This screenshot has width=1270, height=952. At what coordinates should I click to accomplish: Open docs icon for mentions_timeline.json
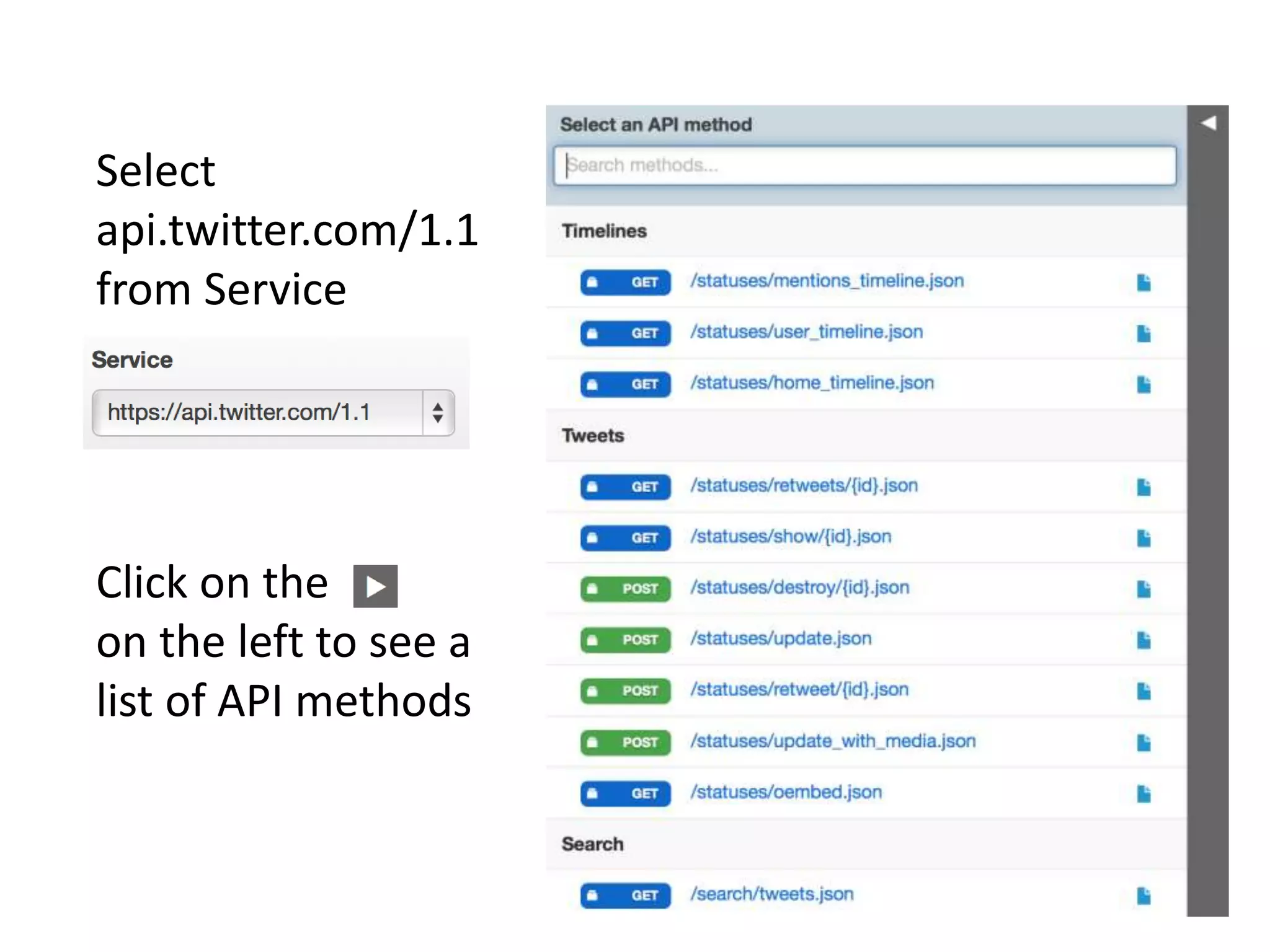(1143, 282)
